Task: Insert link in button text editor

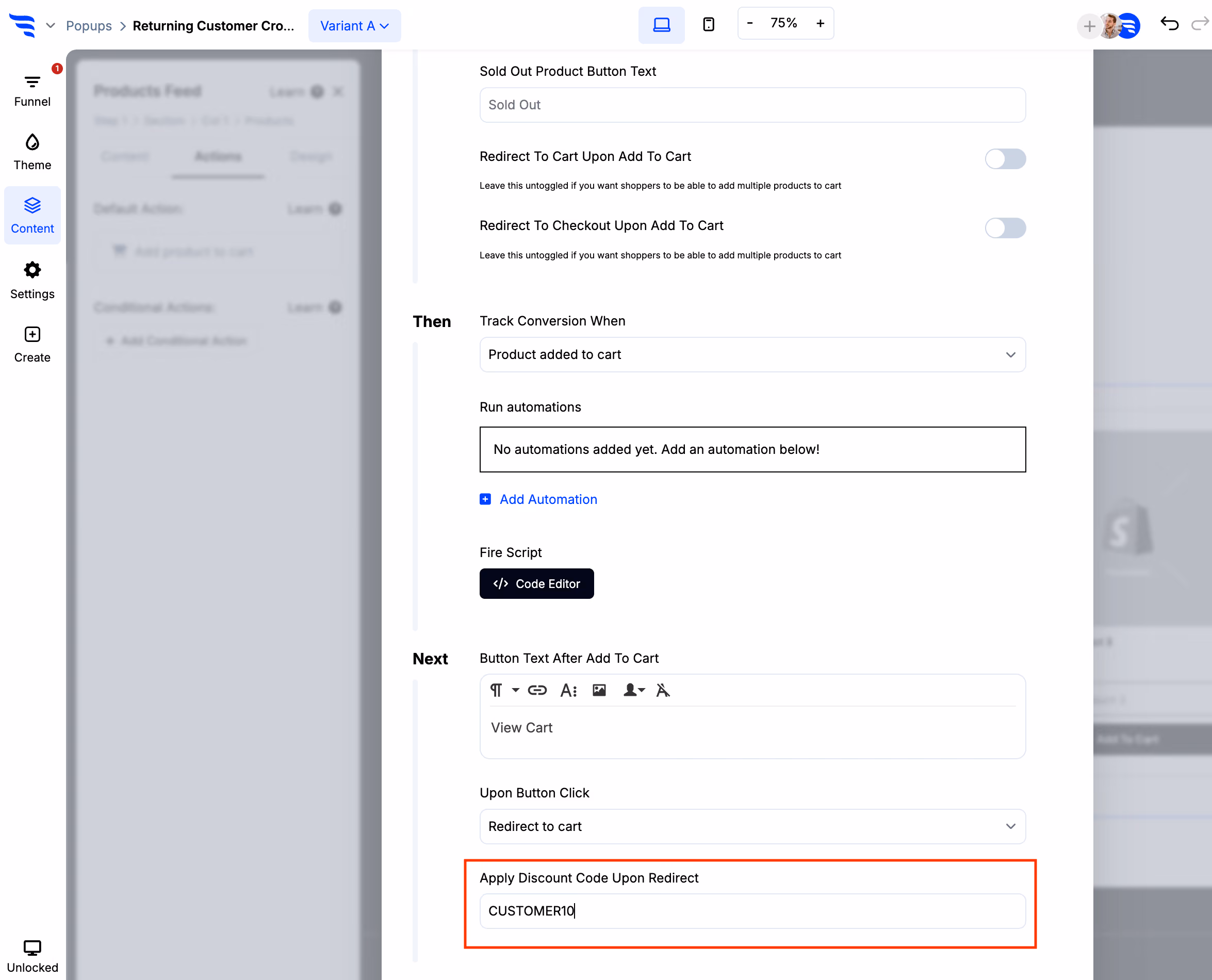Action: pyautogui.click(x=537, y=690)
